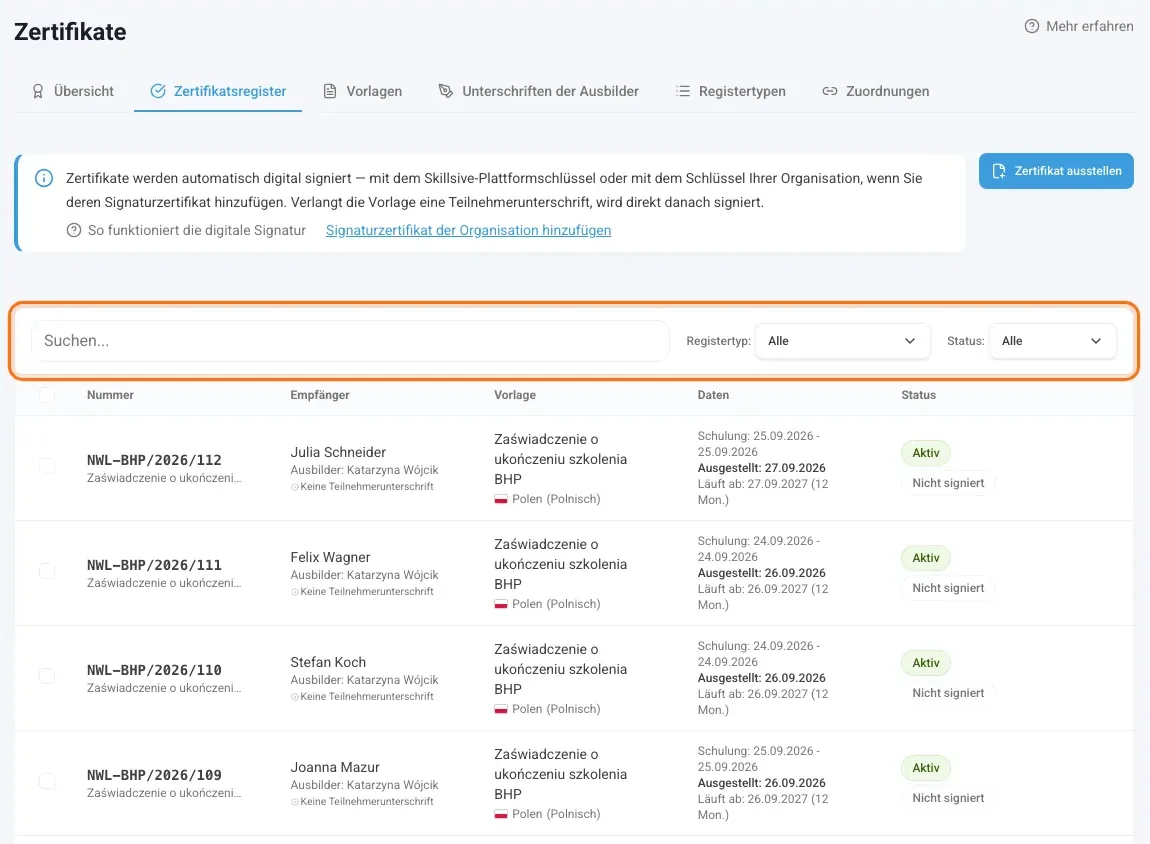Click Polish flag in Joanna Mazur row

501,814
